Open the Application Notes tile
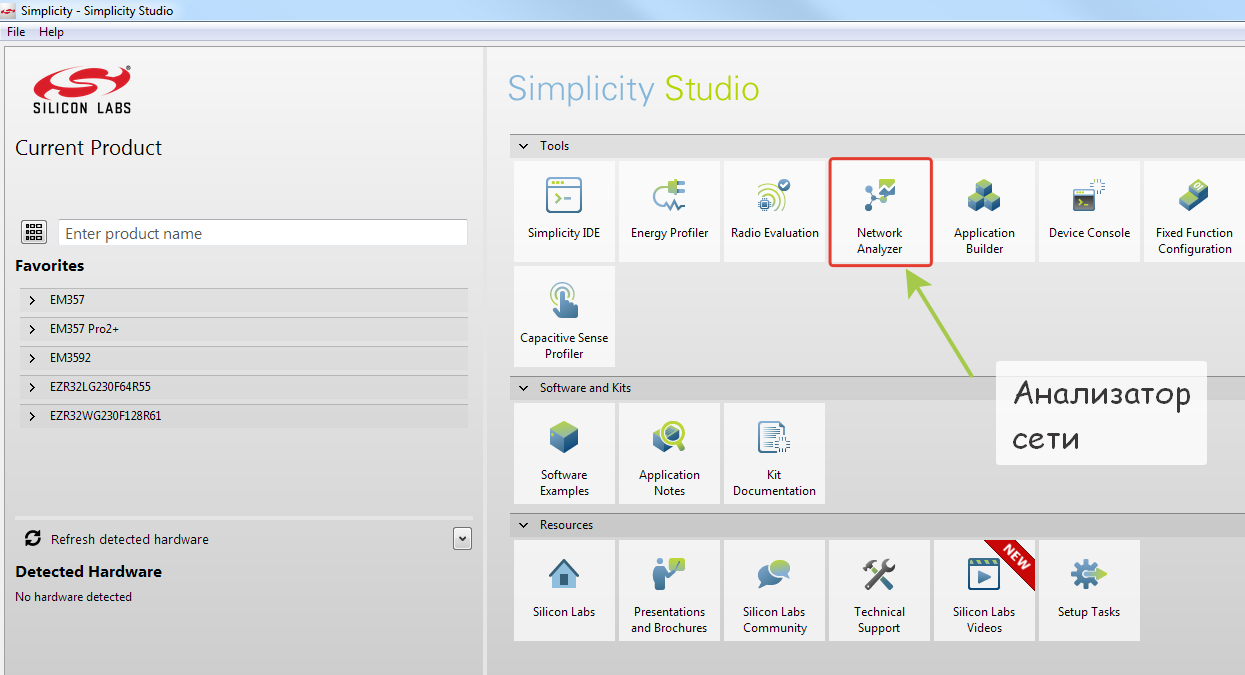The width and height of the screenshot is (1245, 675). pyautogui.click(x=669, y=454)
